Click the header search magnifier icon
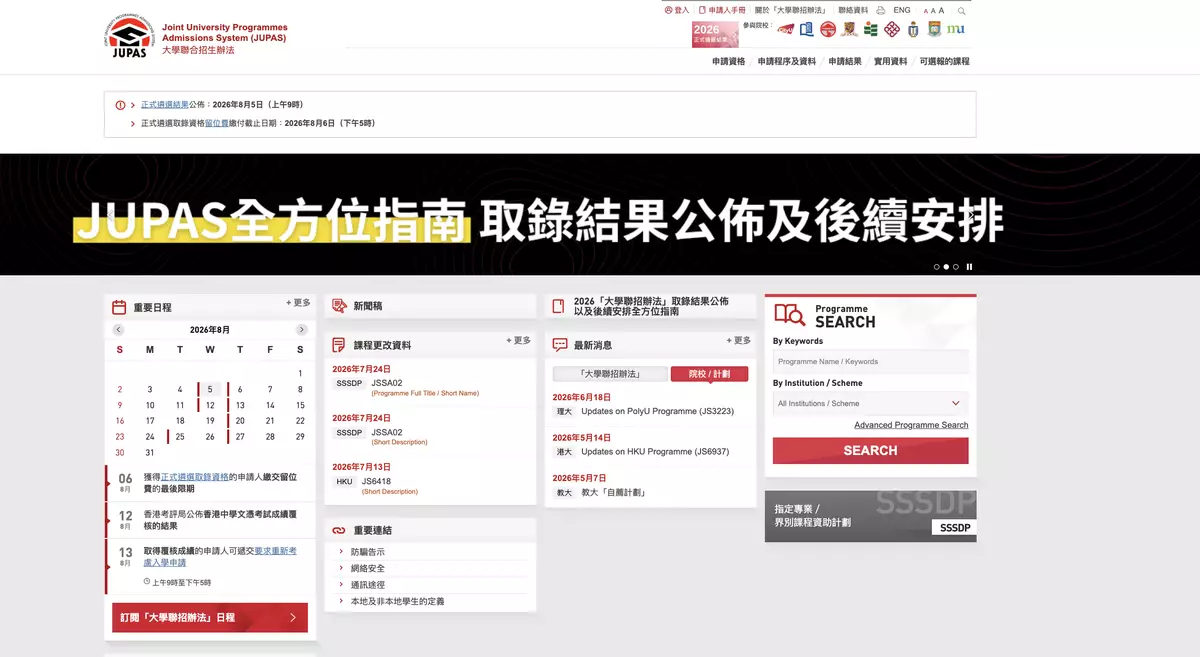The height and width of the screenshot is (657, 1200). (x=961, y=11)
